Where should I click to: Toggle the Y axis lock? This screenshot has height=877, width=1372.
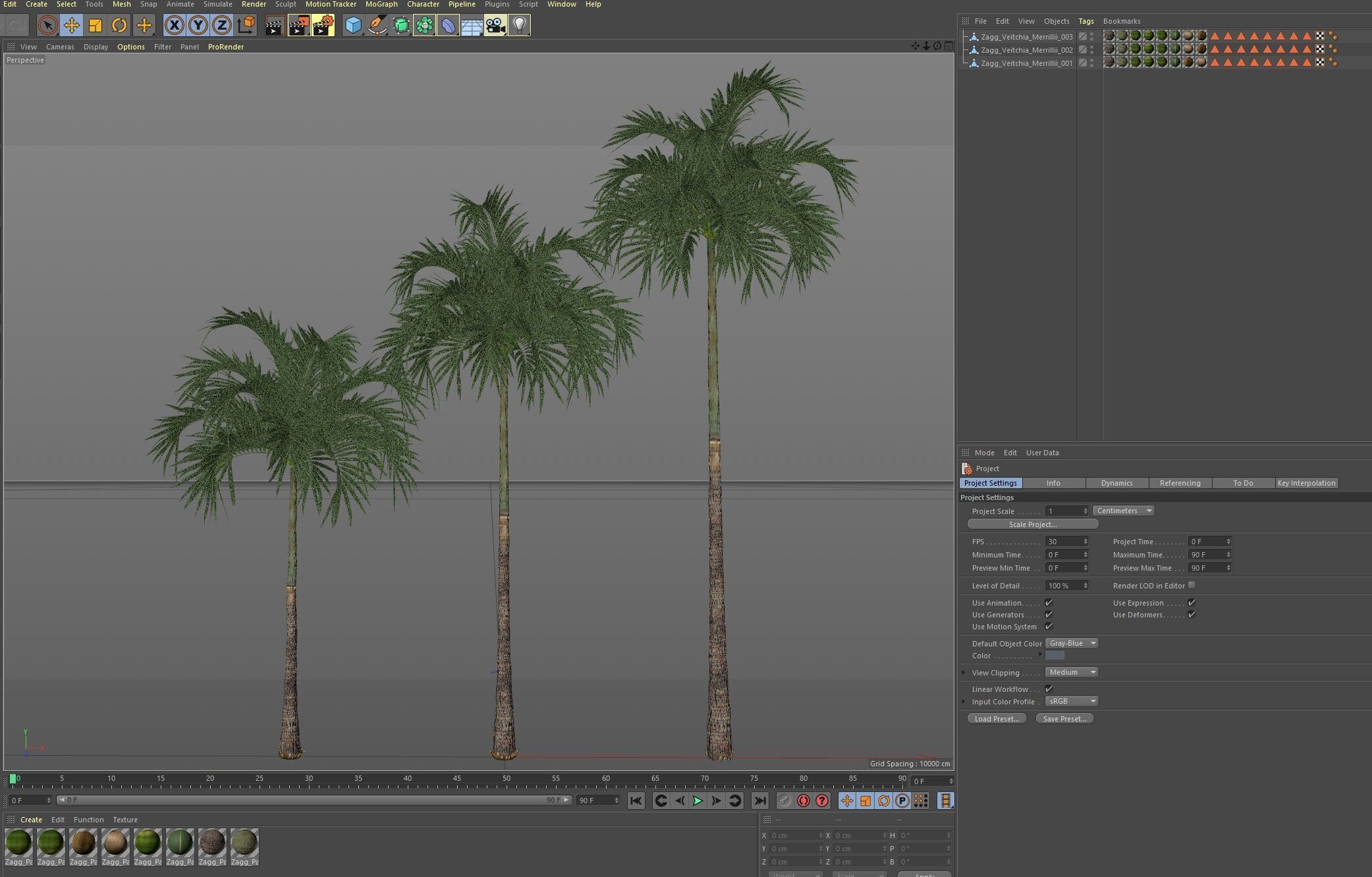pos(198,26)
